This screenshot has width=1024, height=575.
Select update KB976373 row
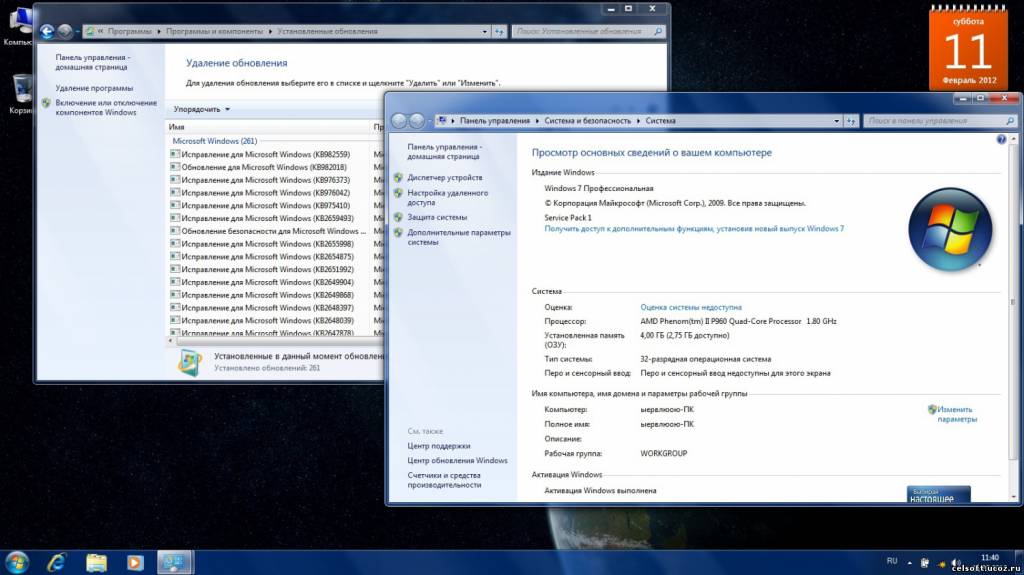pyautogui.click(x=266, y=180)
